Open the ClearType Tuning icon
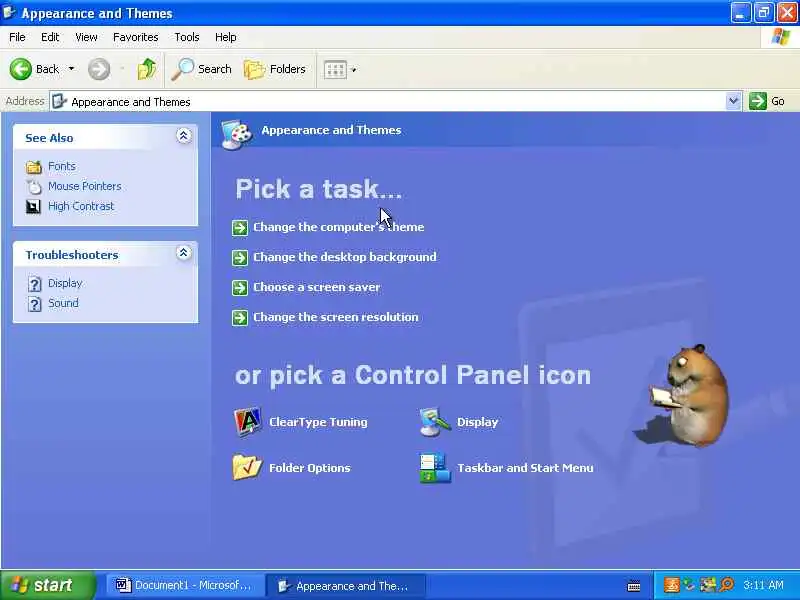 tap(247, 422)
